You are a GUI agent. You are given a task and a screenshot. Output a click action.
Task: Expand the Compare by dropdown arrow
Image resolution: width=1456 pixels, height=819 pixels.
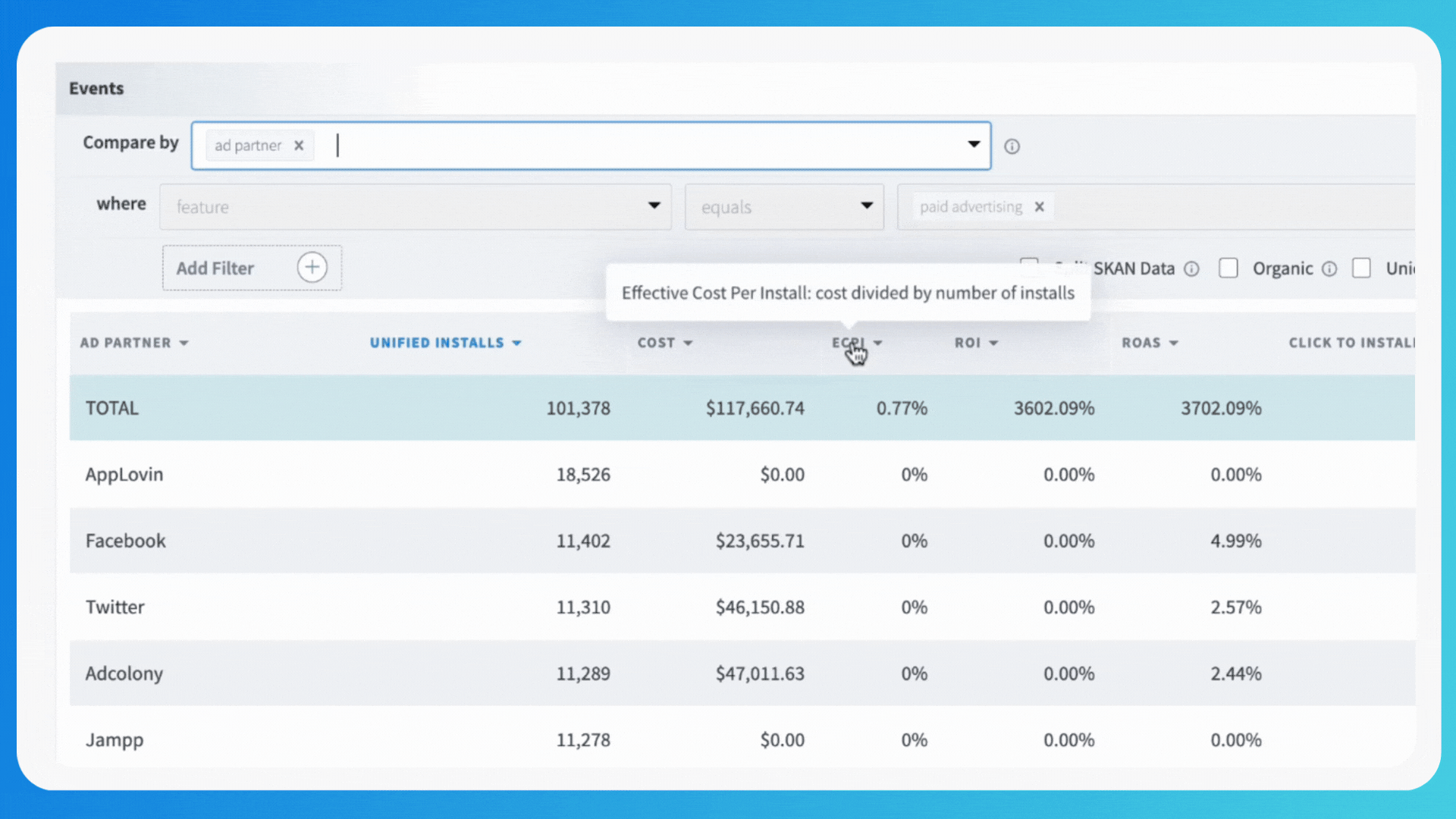[973, 144]
